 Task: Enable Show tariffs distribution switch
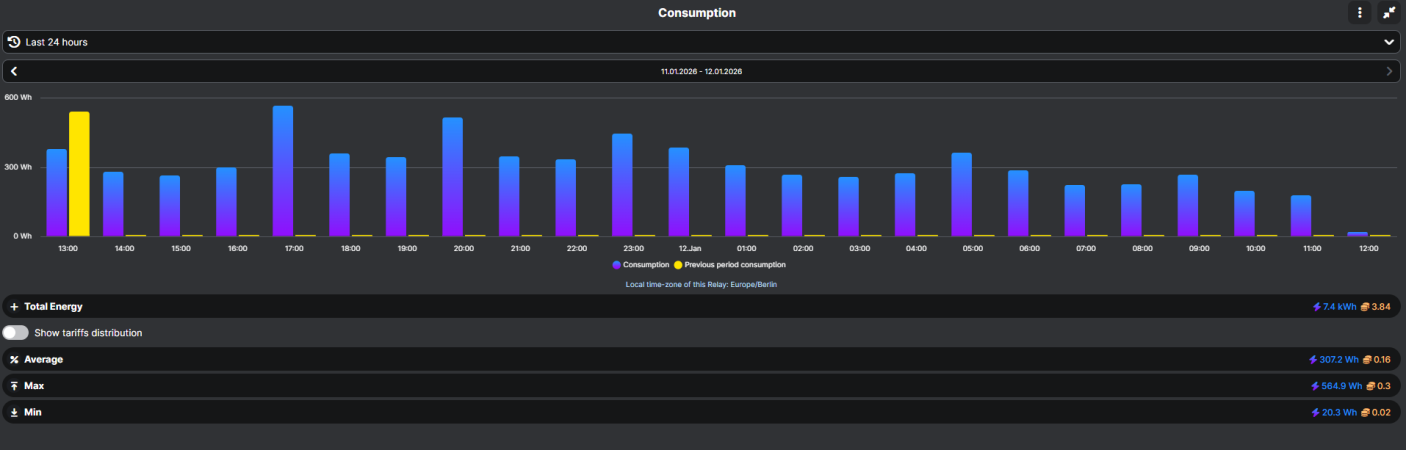pos(16,333)
